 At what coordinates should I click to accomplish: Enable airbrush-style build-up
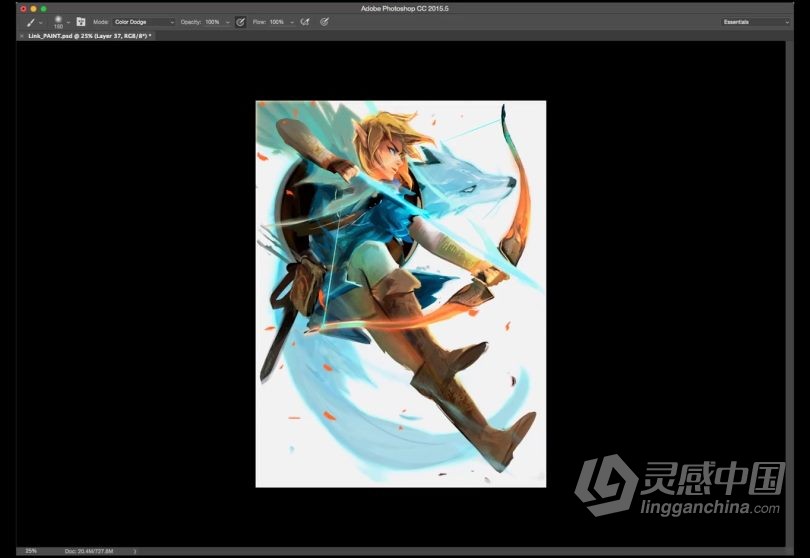(305, 21)
